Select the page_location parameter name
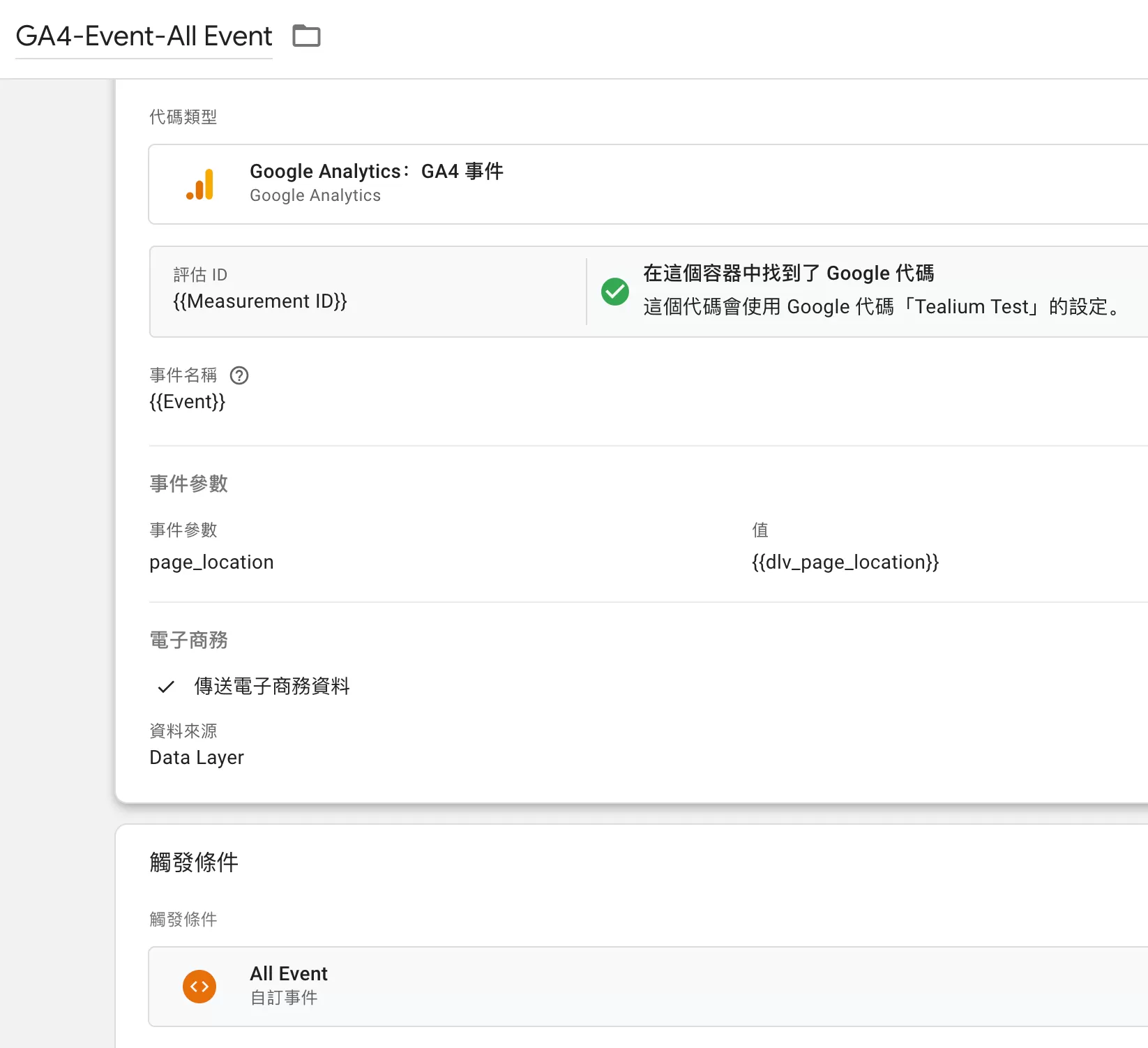The width and height of the screenshot is (1148, 1048). tap(211, 562)
